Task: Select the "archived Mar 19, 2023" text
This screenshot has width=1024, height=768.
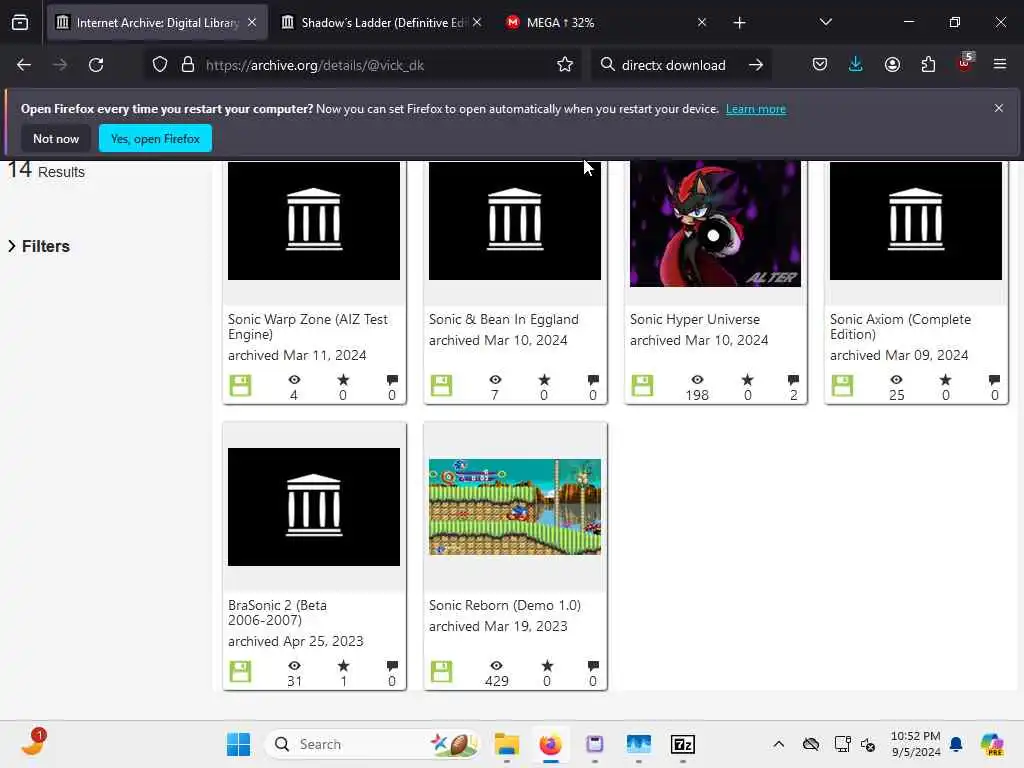Action: (x=498, y=626)
